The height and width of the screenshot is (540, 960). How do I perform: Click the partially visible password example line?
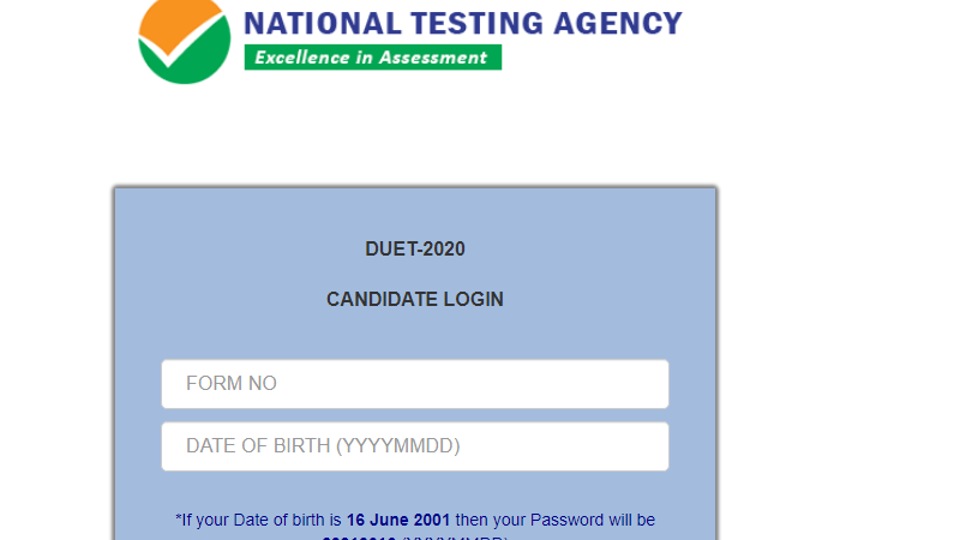415,537
